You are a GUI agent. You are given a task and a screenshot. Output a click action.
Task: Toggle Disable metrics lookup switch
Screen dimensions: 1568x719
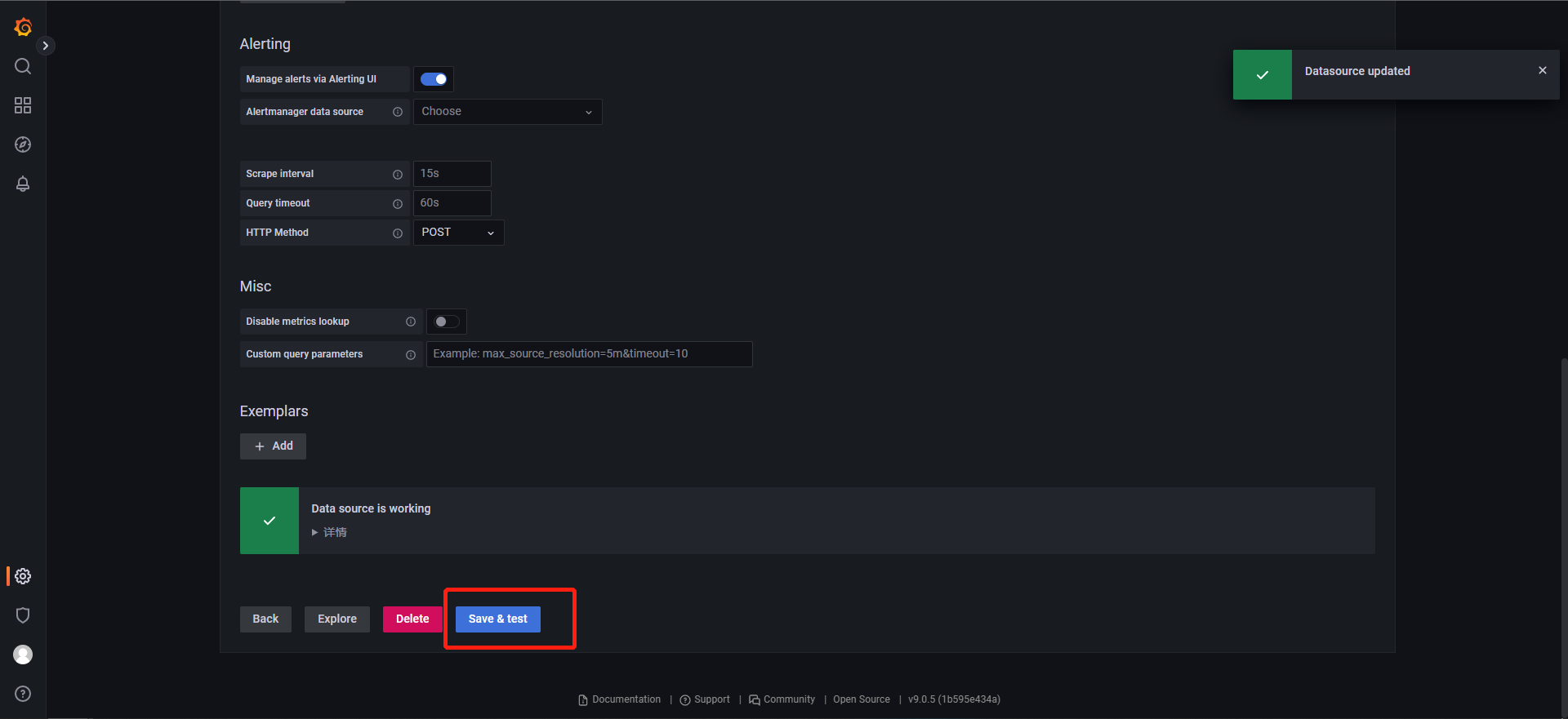[447, 322]
